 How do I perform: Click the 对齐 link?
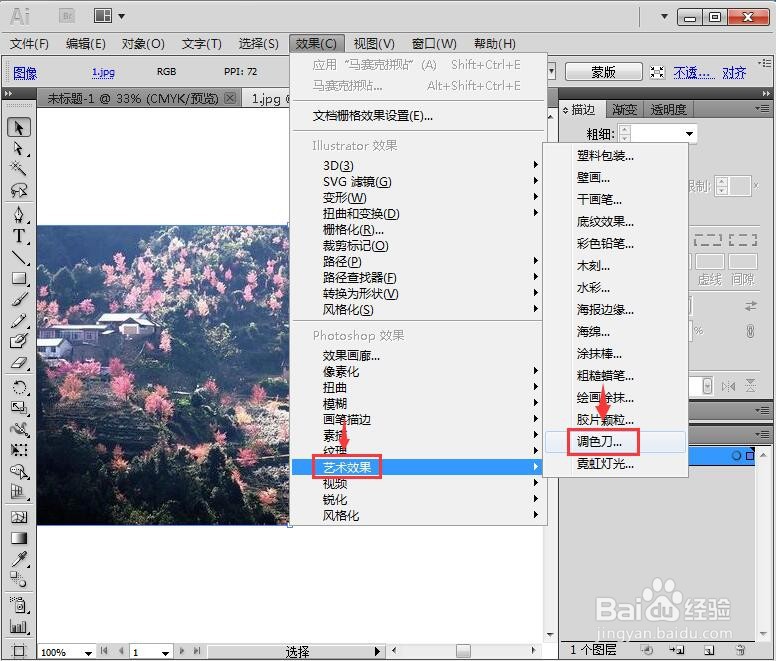tap(734, 73)
